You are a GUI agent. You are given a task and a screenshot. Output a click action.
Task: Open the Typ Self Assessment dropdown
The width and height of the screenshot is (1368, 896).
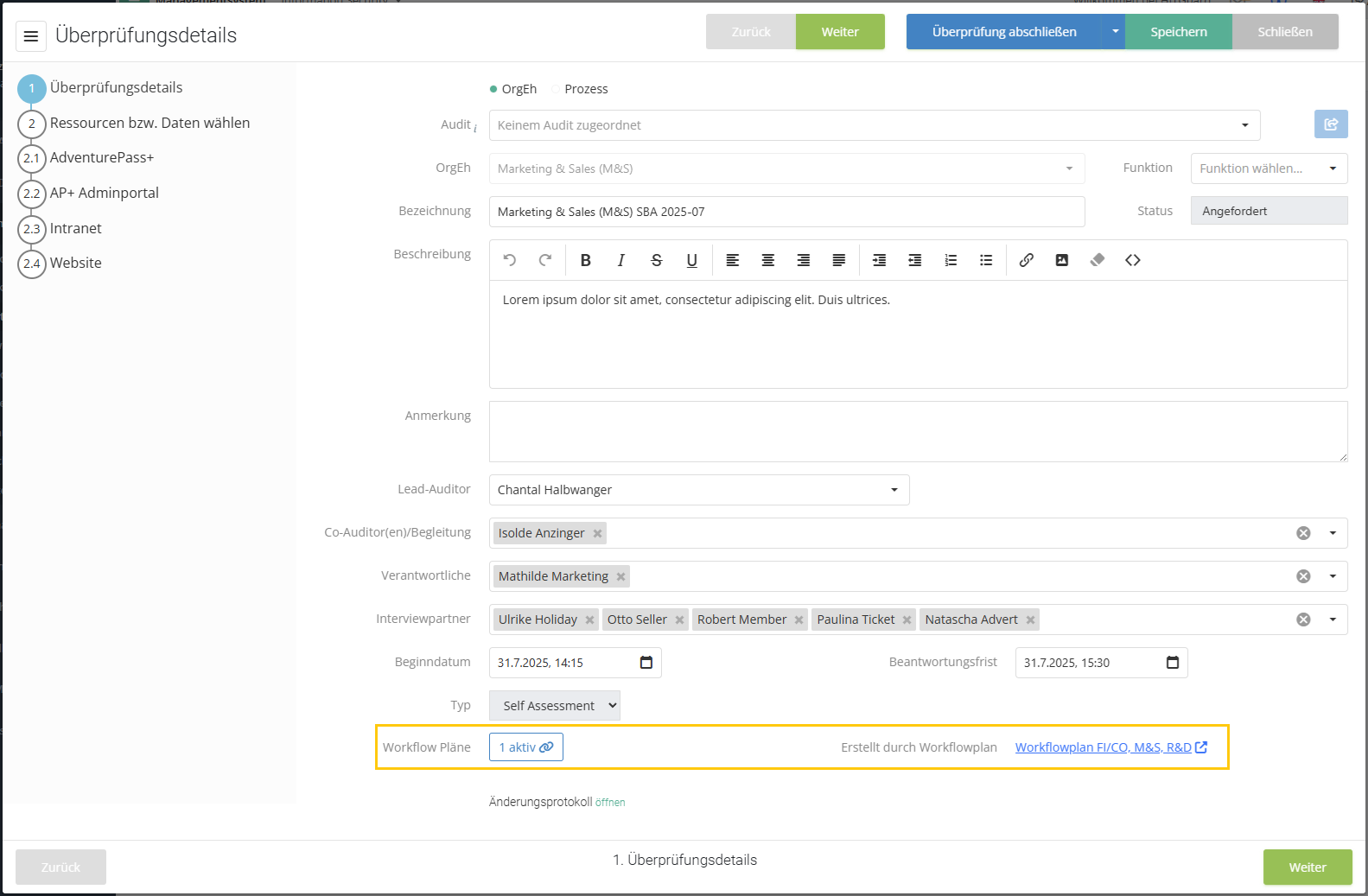555,706
